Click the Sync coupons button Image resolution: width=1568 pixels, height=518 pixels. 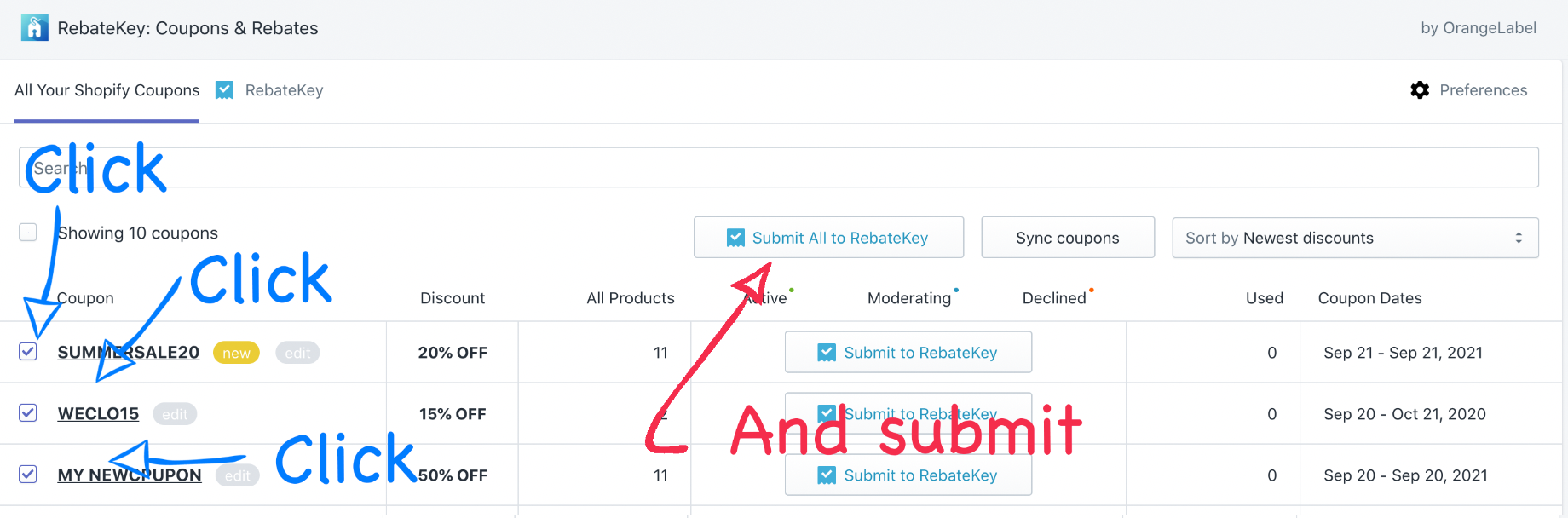1068,238
